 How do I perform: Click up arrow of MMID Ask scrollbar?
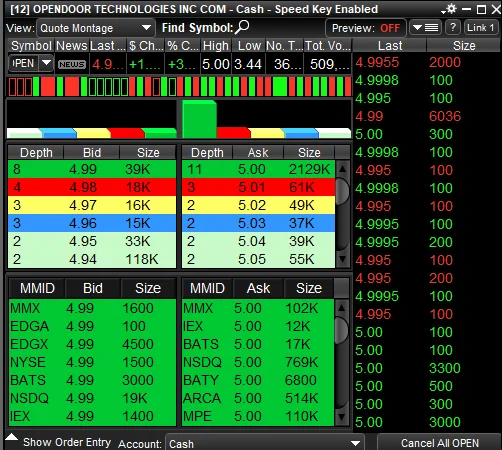pyautogui.click(x=342, y=308)
